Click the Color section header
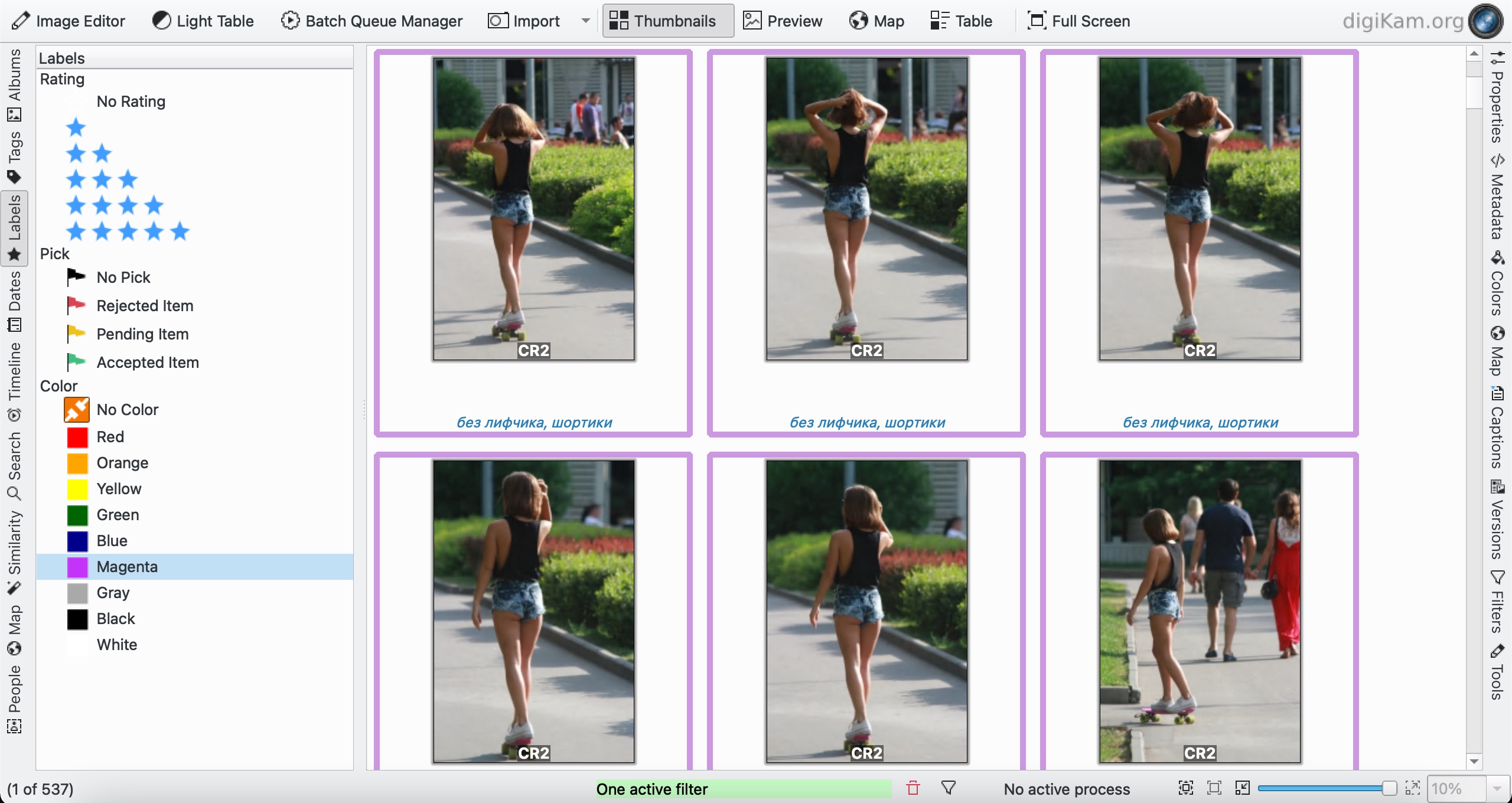 tap(58, 386)
